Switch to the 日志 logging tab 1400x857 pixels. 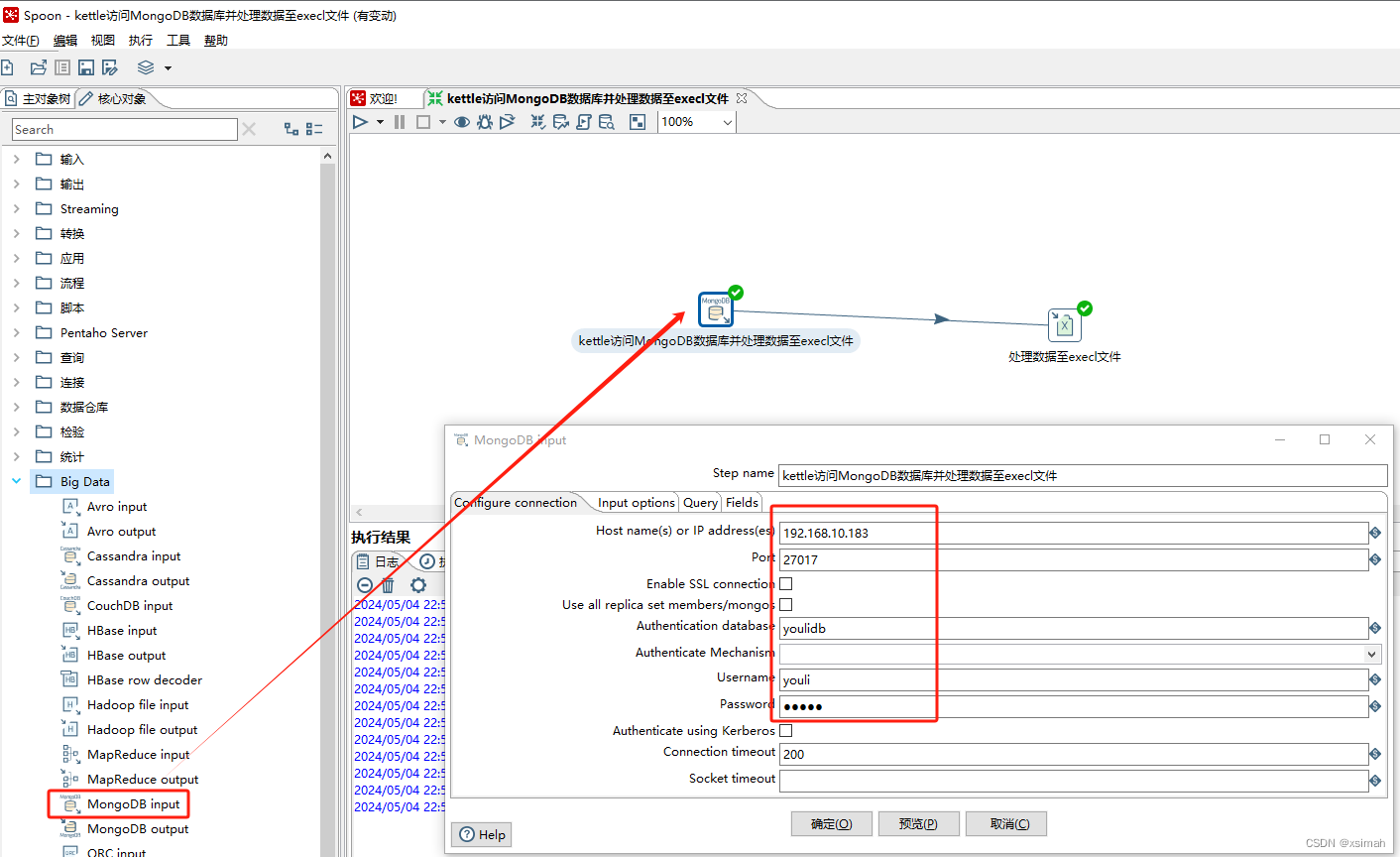click(379, 561)
